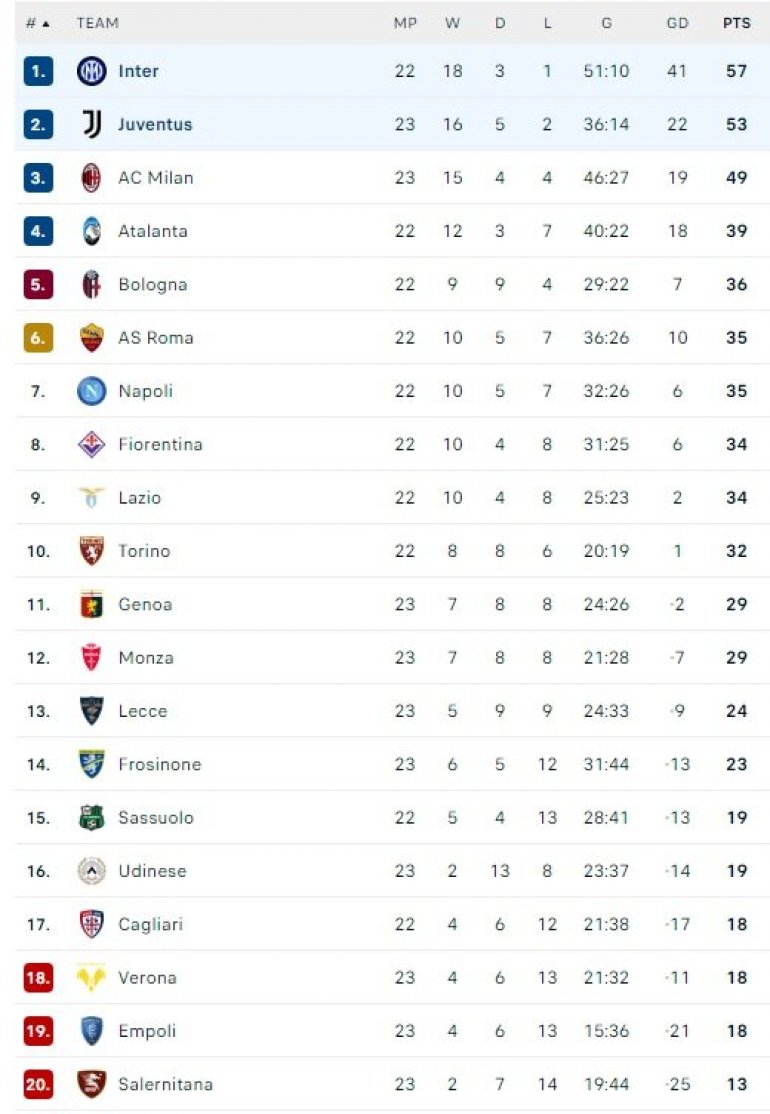The height and width of the screenshot is (1114, 770).
Task: Click the blue position 1 badge
Action: point(38,71)
